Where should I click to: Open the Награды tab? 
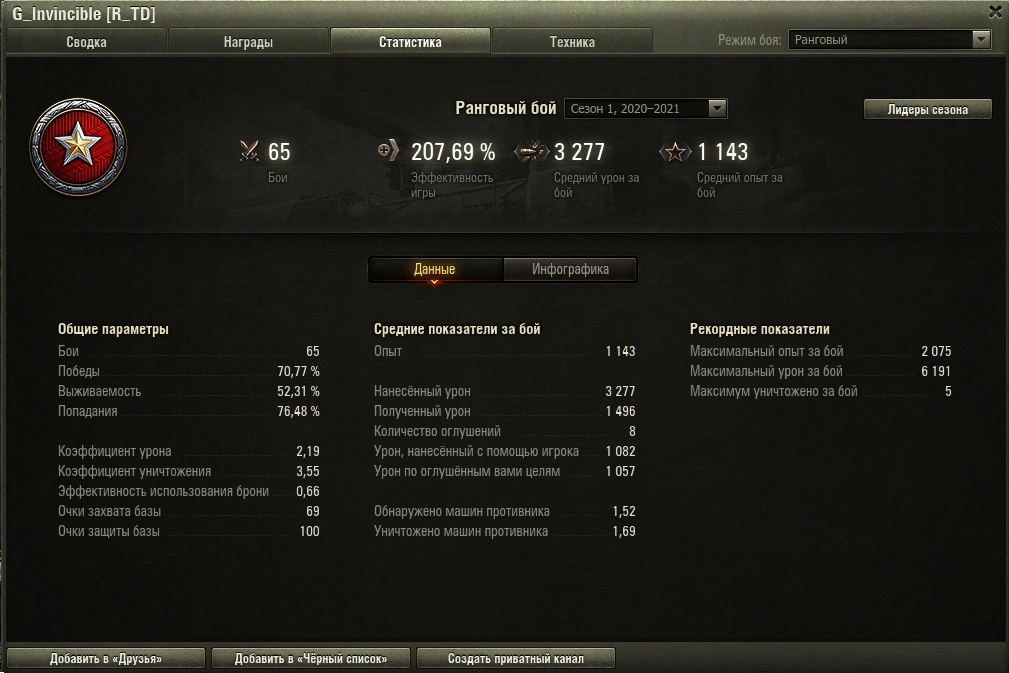tap(248, 42)
